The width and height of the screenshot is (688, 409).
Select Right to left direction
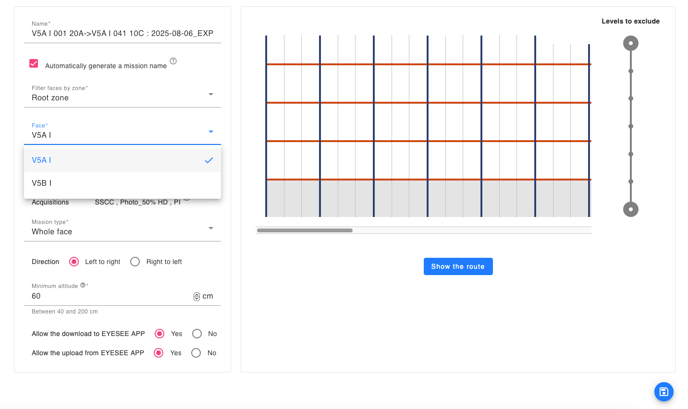135,262
